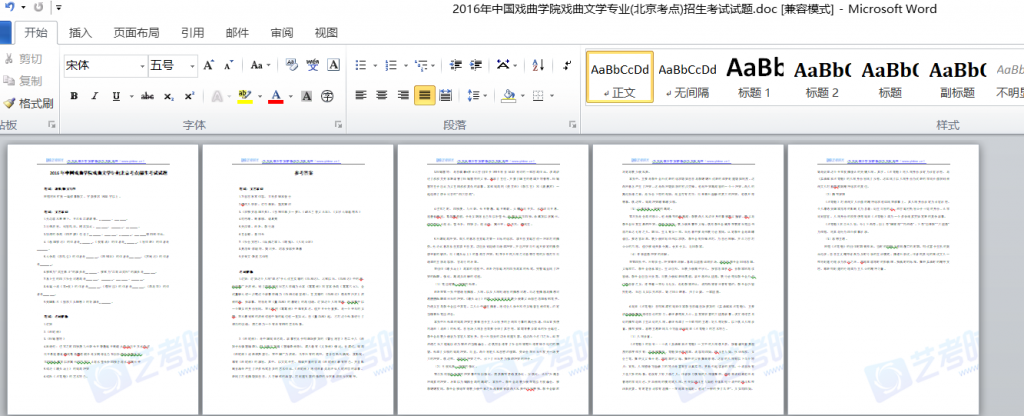The width and height of the screenshot is (1024, 416).
Task: Toggle justified paragraph alignment
Action: click(425, 96)
